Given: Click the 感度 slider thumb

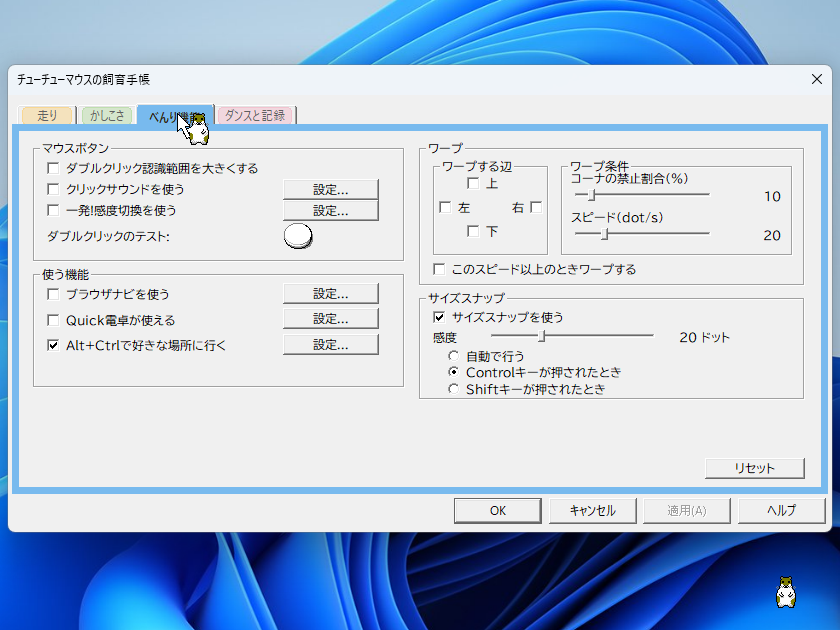Looking at the screenshot, I should [542, 336].
